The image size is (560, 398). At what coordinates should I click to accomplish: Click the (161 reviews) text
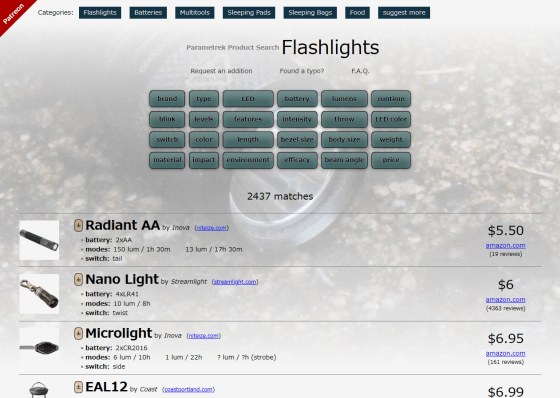coord(505,362)
